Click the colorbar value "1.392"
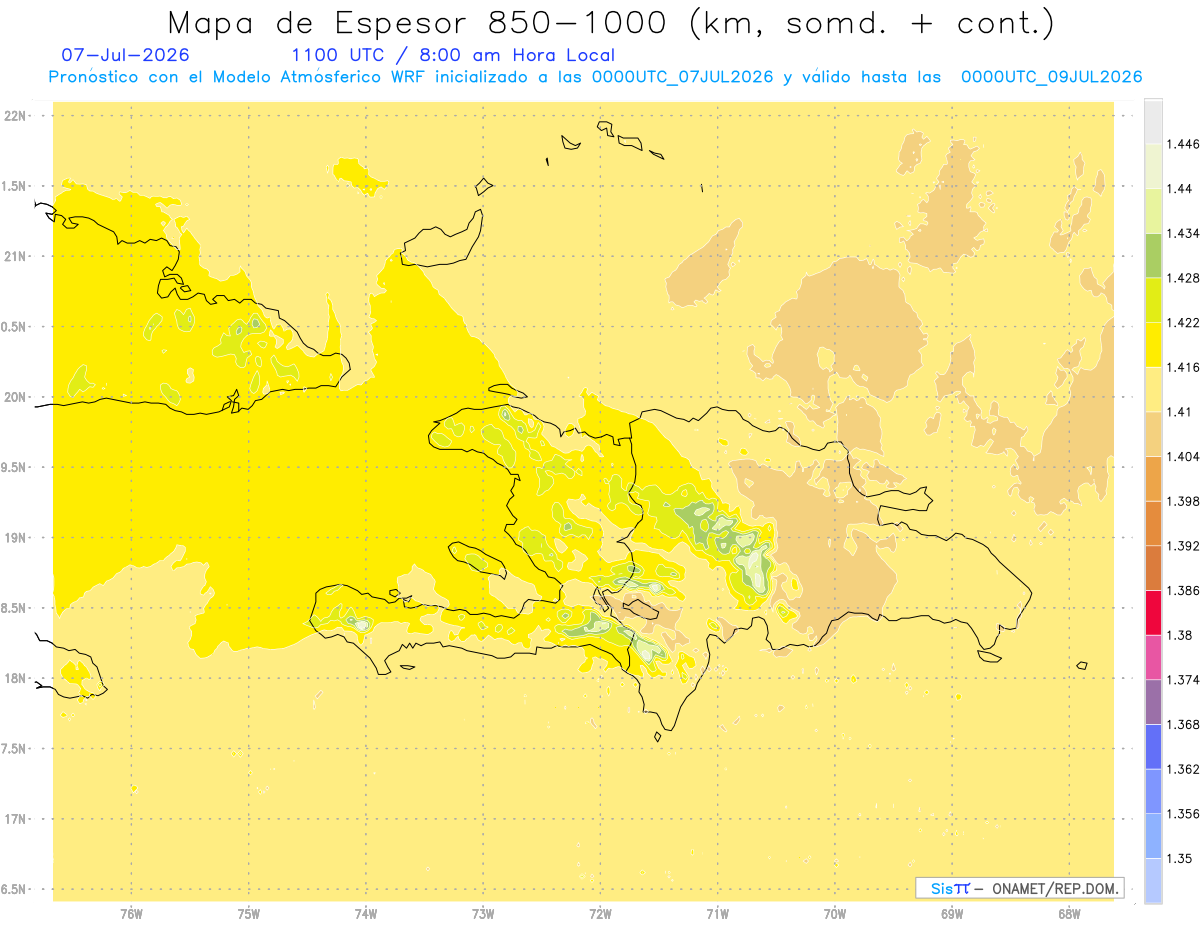The height and width of the screenshot is (927, 1200). click(1183, 546)
